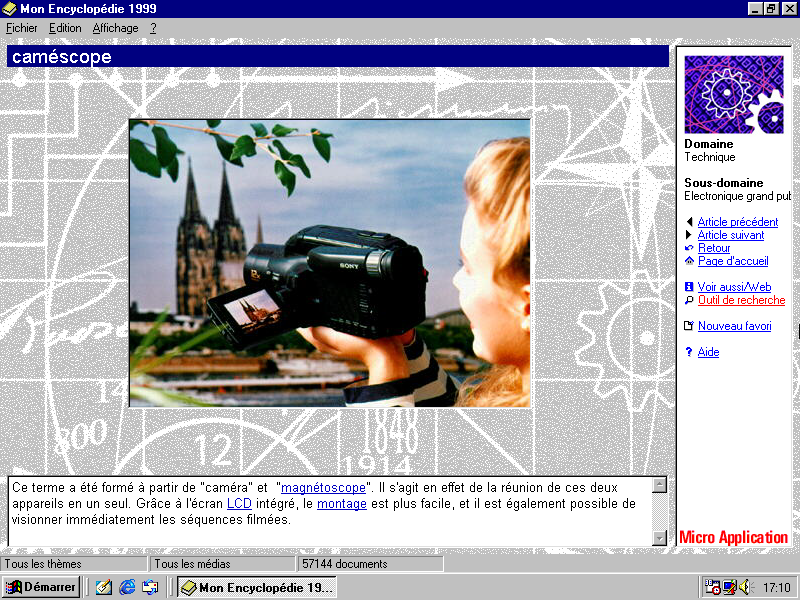
Task: Click the Tous les thèmes status field
Action: pos(73,564)
